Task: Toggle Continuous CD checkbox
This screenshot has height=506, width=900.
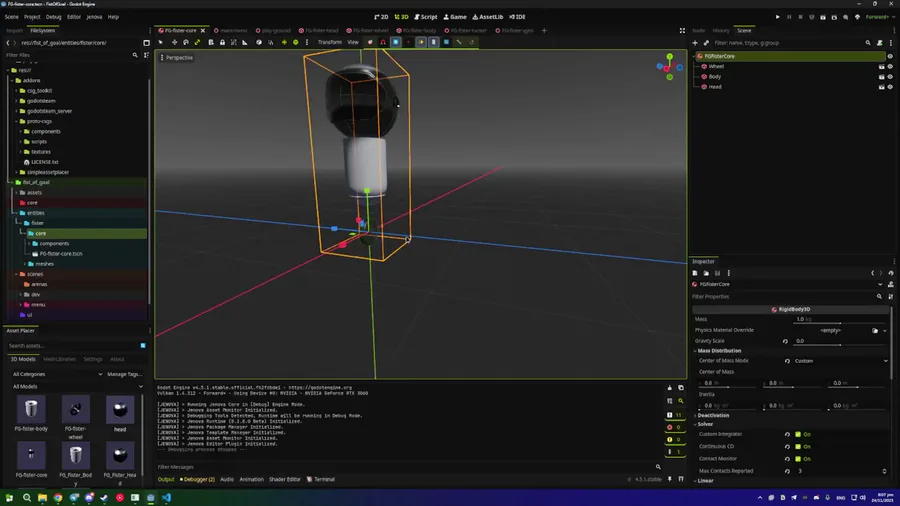Action: (798, 446)
